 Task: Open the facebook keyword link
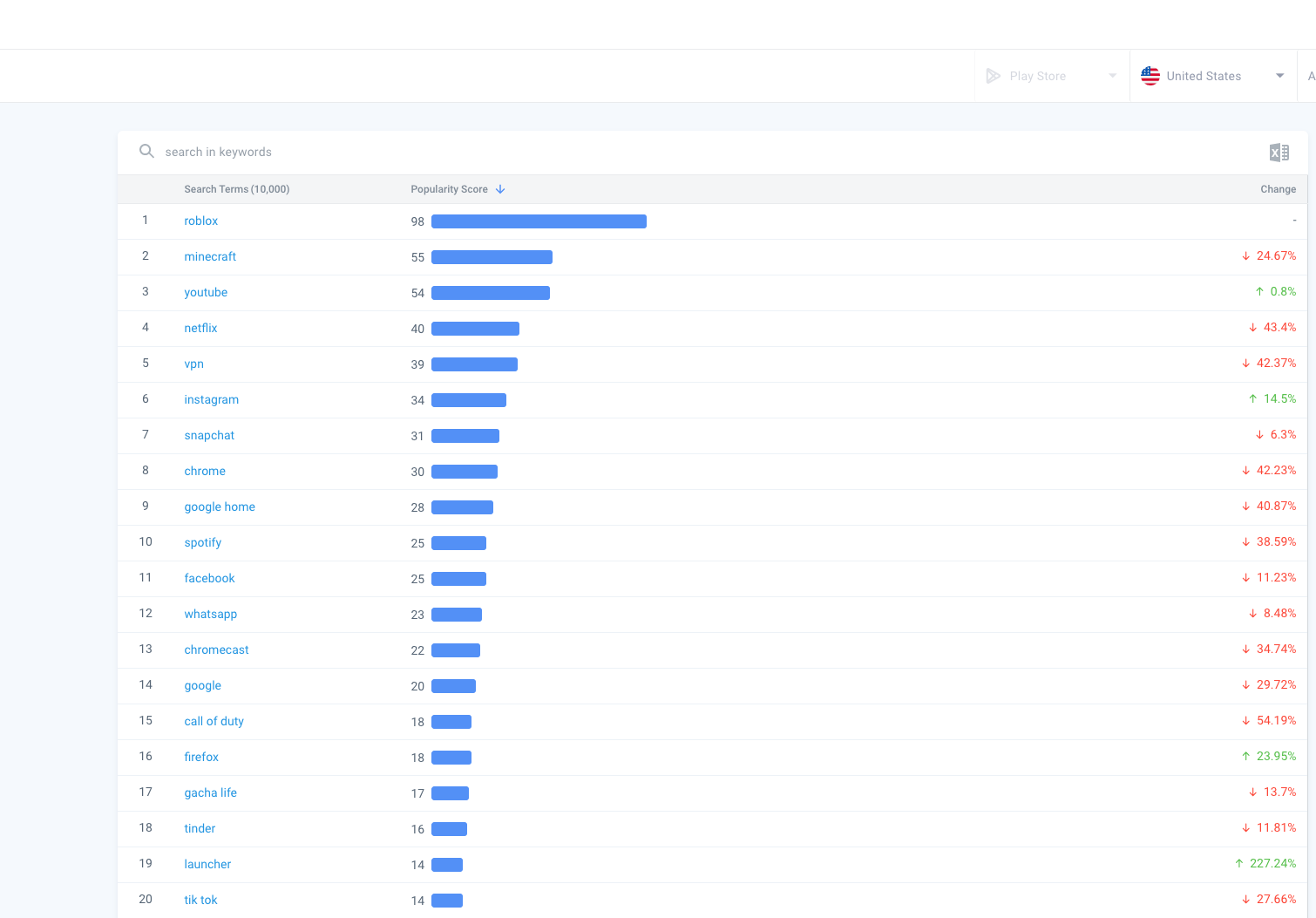pyautogui.click(x=209, y=579)
